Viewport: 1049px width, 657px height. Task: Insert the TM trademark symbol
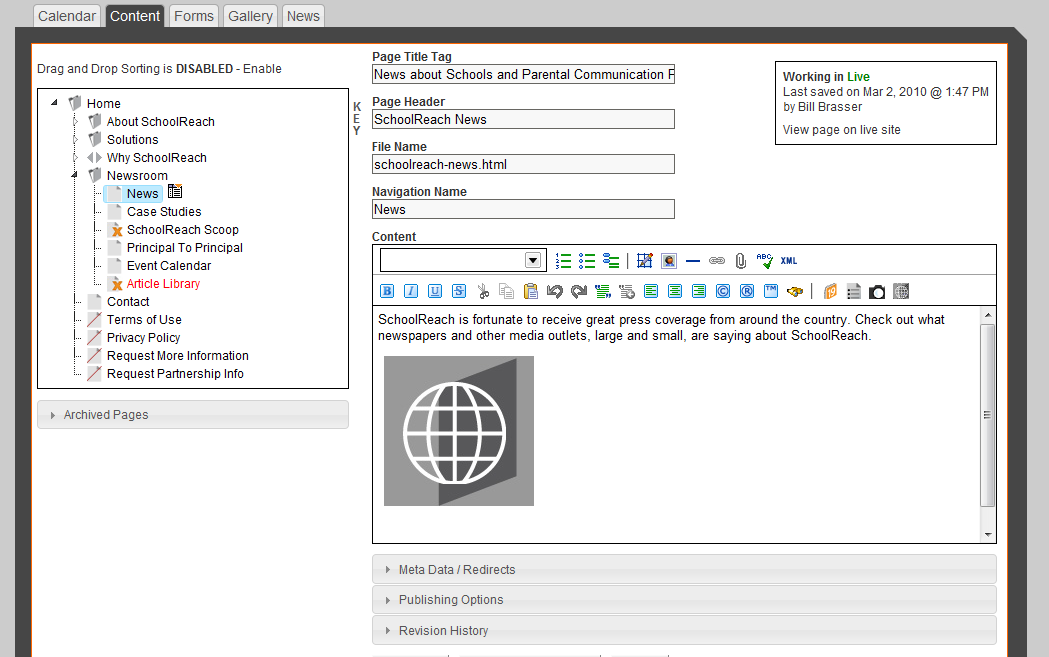771,291
